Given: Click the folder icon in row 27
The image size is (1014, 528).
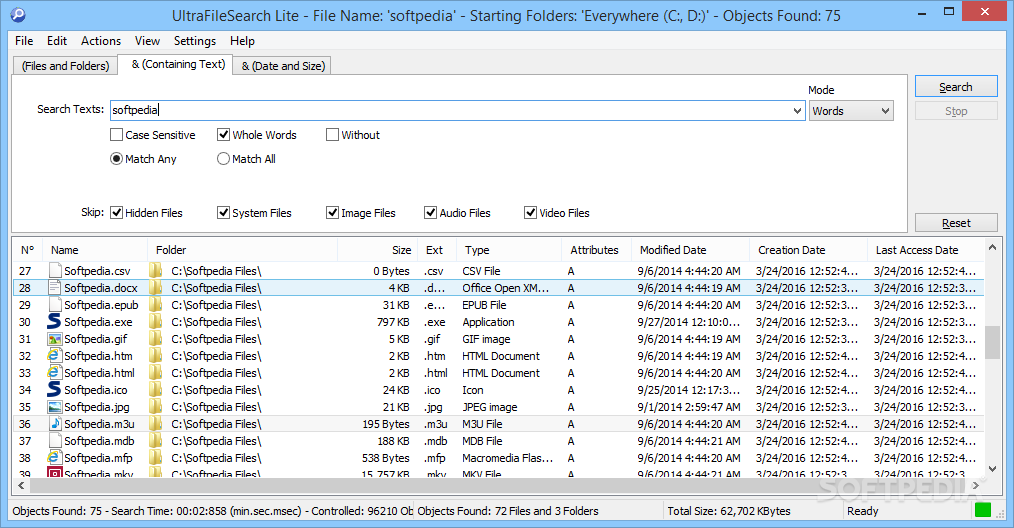Looking at the screenshot, I should pyautogui.click(x=156, y=270).
